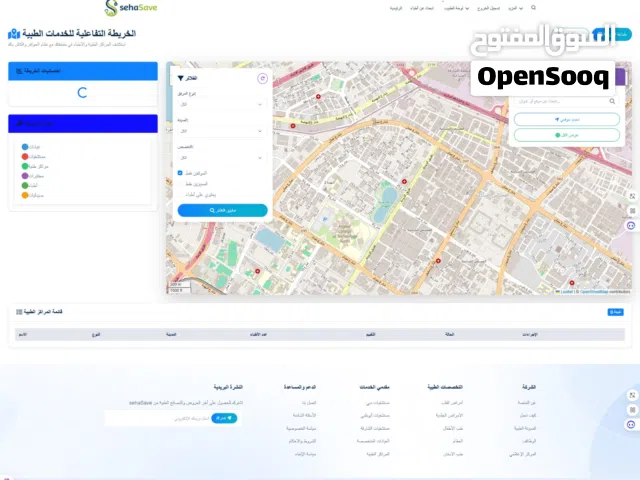Viewport: 640px width, 480px height.
Task: Reset filters with the circular refresh icon
Action: tap(262, 78)
